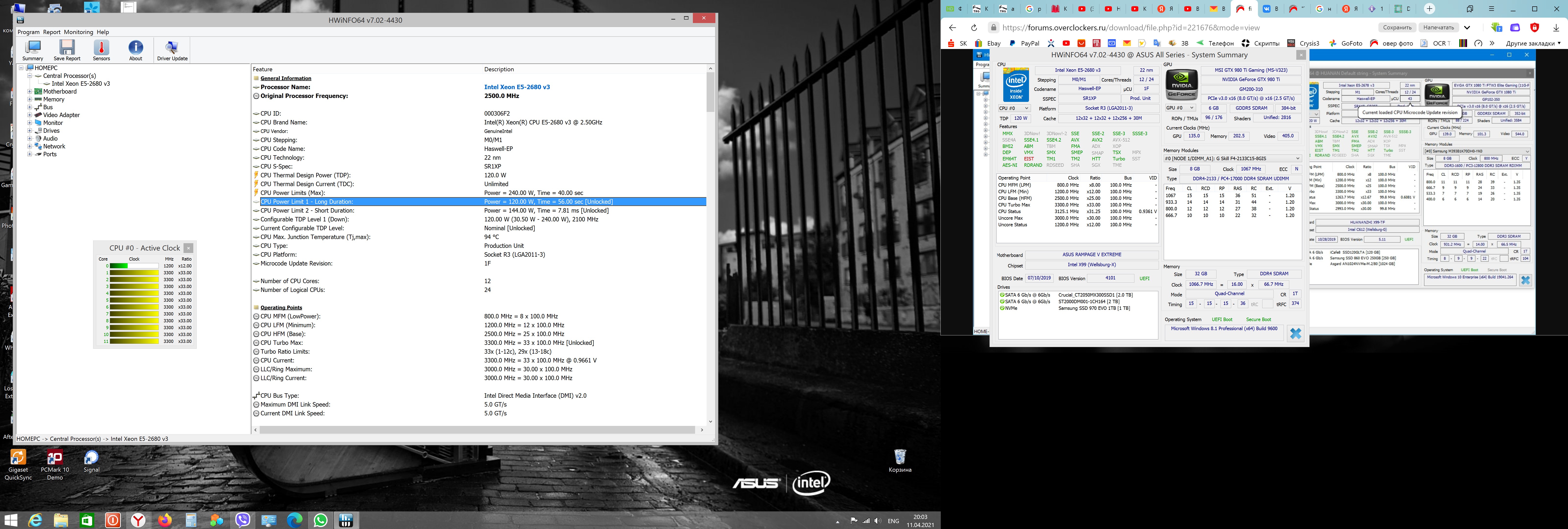Open the browser downloads arrow icon
Viewport: 1568px width, 529px height.
point(1556,27)
